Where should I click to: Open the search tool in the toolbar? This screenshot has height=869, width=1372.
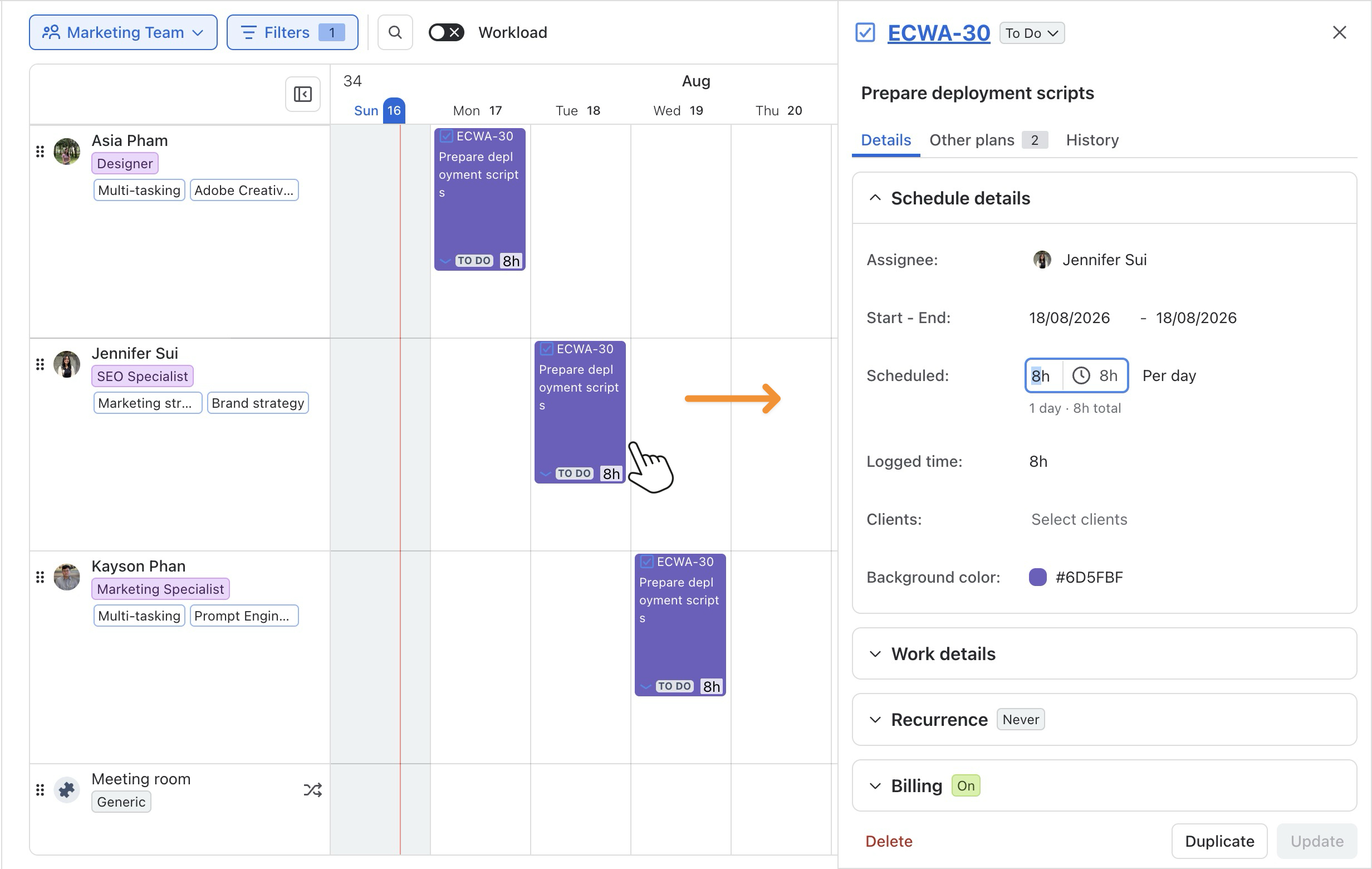[x=395, y=32]
